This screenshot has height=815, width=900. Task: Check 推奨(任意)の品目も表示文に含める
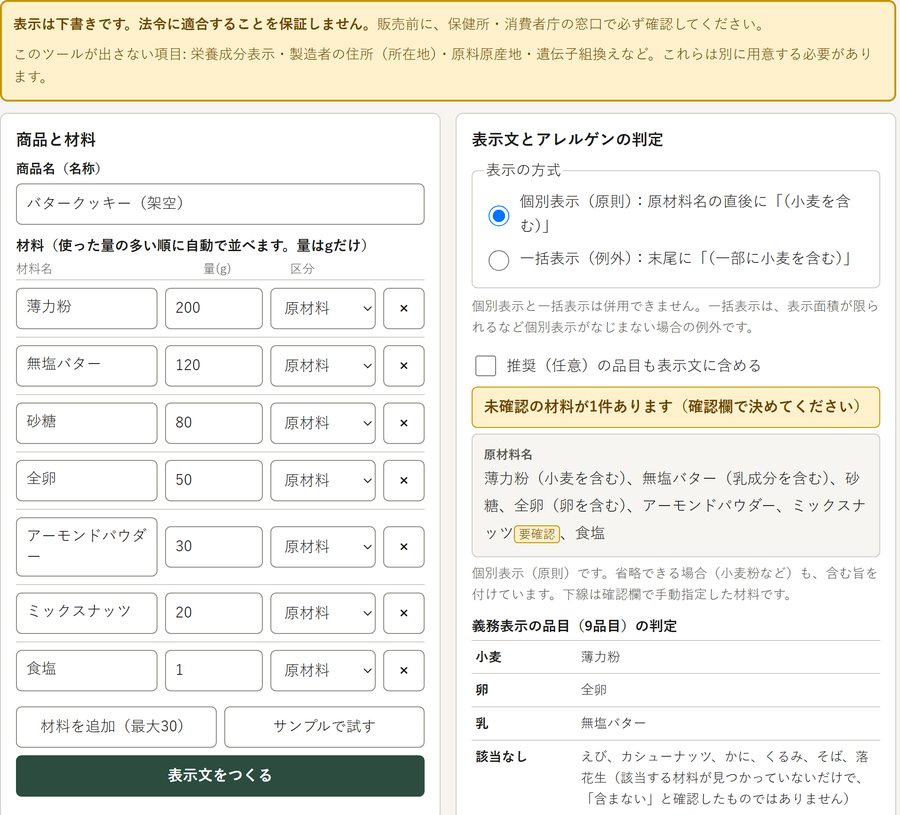coord(486,366)
